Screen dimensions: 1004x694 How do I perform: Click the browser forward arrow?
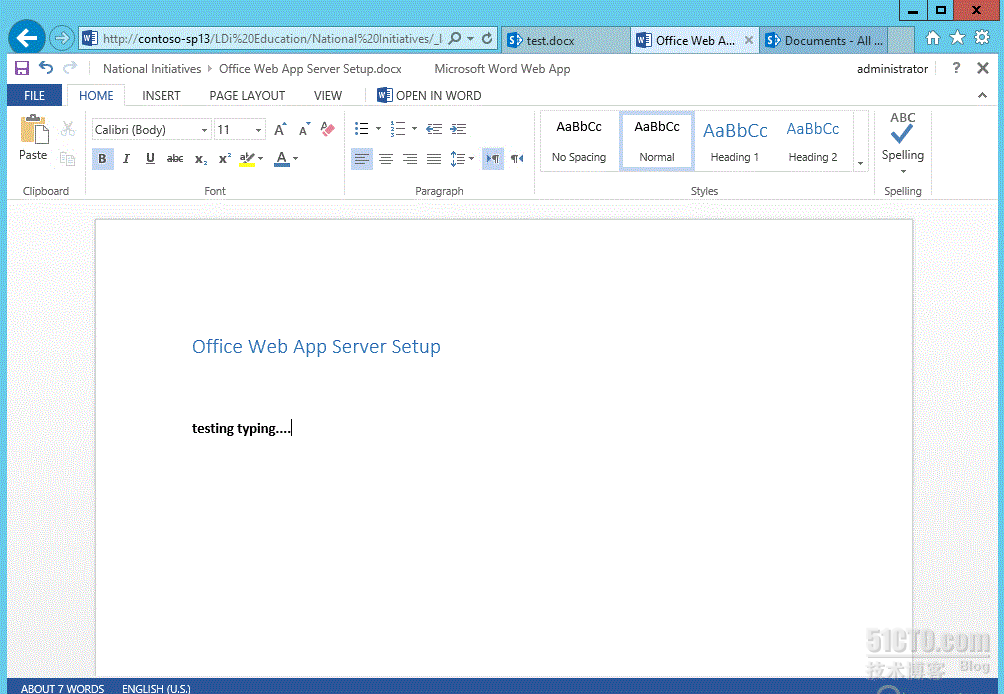pos(61,38)
